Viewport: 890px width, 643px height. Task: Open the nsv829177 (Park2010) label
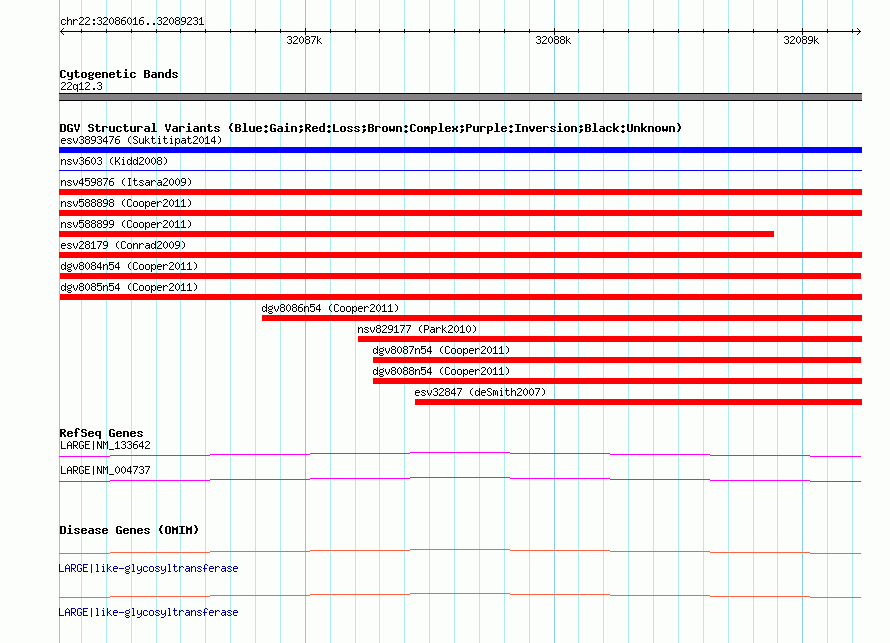click(x=417, y=329)
